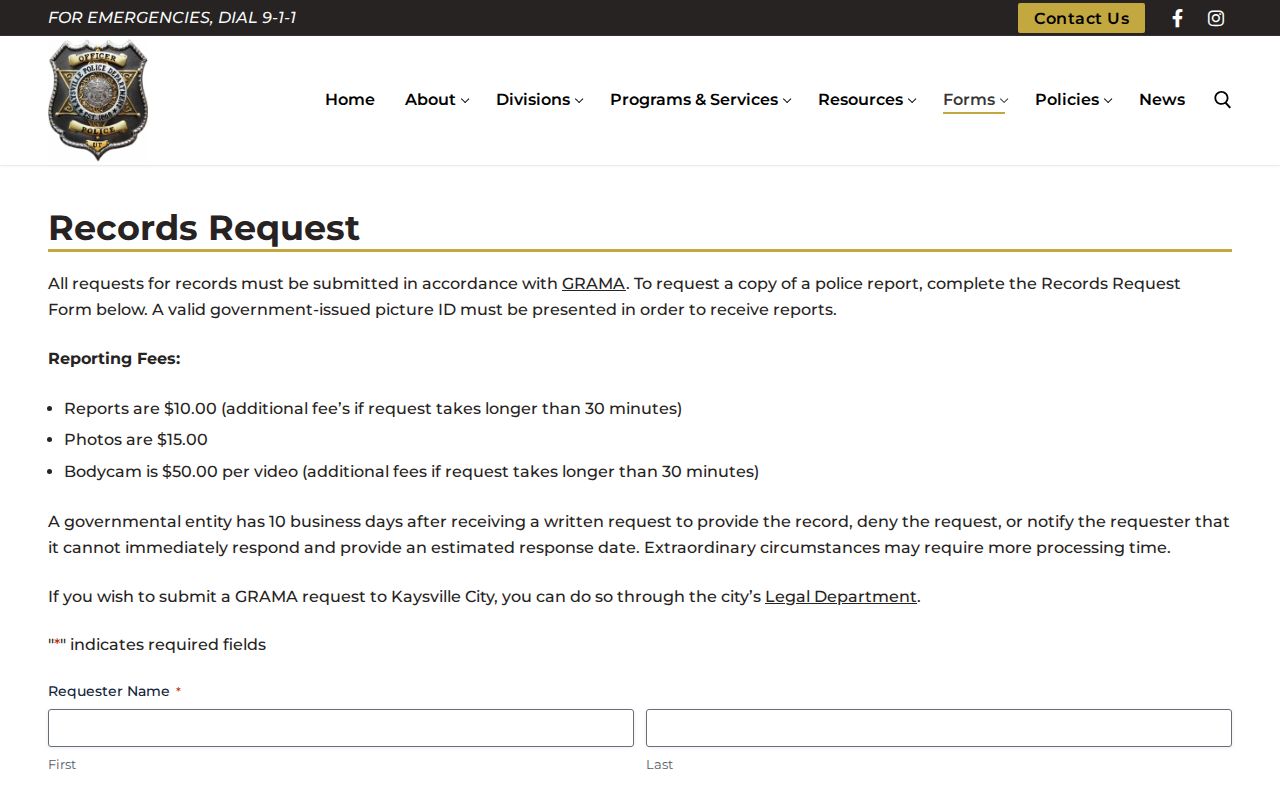Click the police badge logo
1280x800 pixels.
pyautogui.click(x=98, y=100)
